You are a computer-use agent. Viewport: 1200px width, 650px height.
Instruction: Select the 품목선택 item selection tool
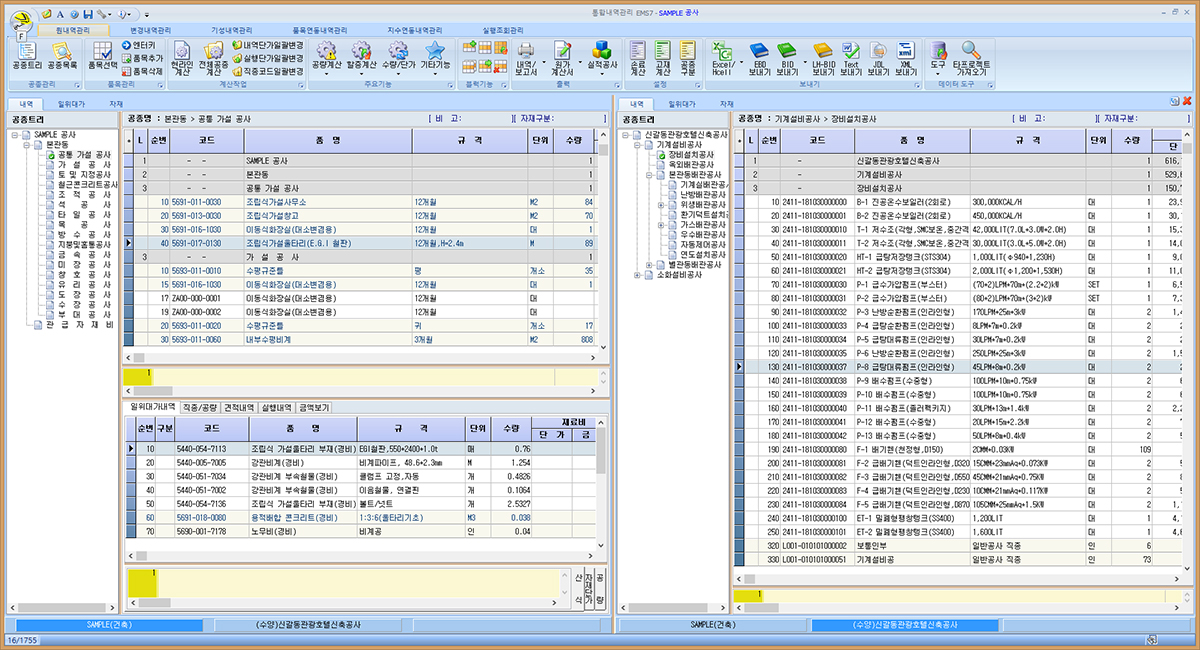(x=102, y=56)
